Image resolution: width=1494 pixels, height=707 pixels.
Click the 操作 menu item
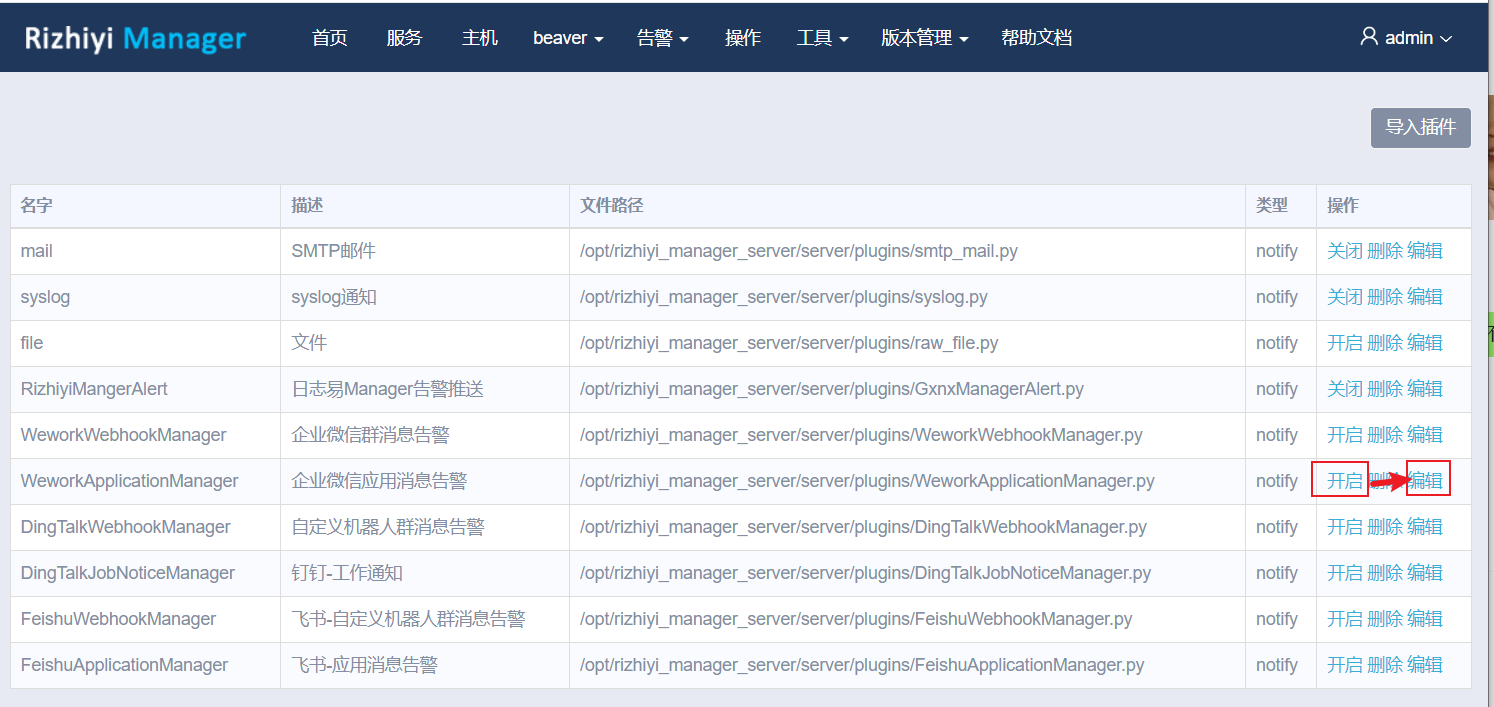point(743,37)
